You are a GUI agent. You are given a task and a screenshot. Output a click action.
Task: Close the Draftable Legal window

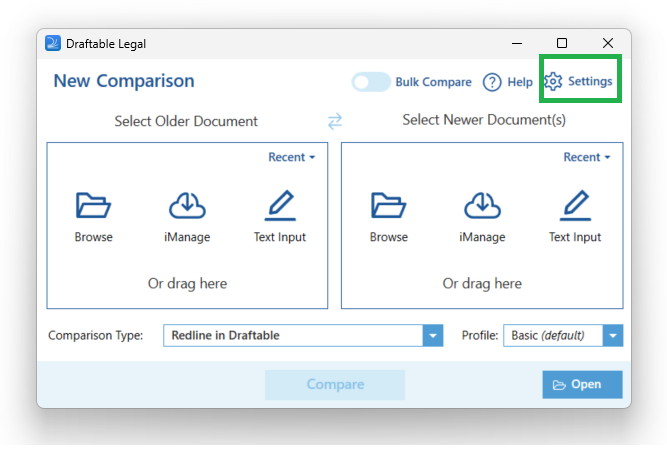(x=608, y=43)
